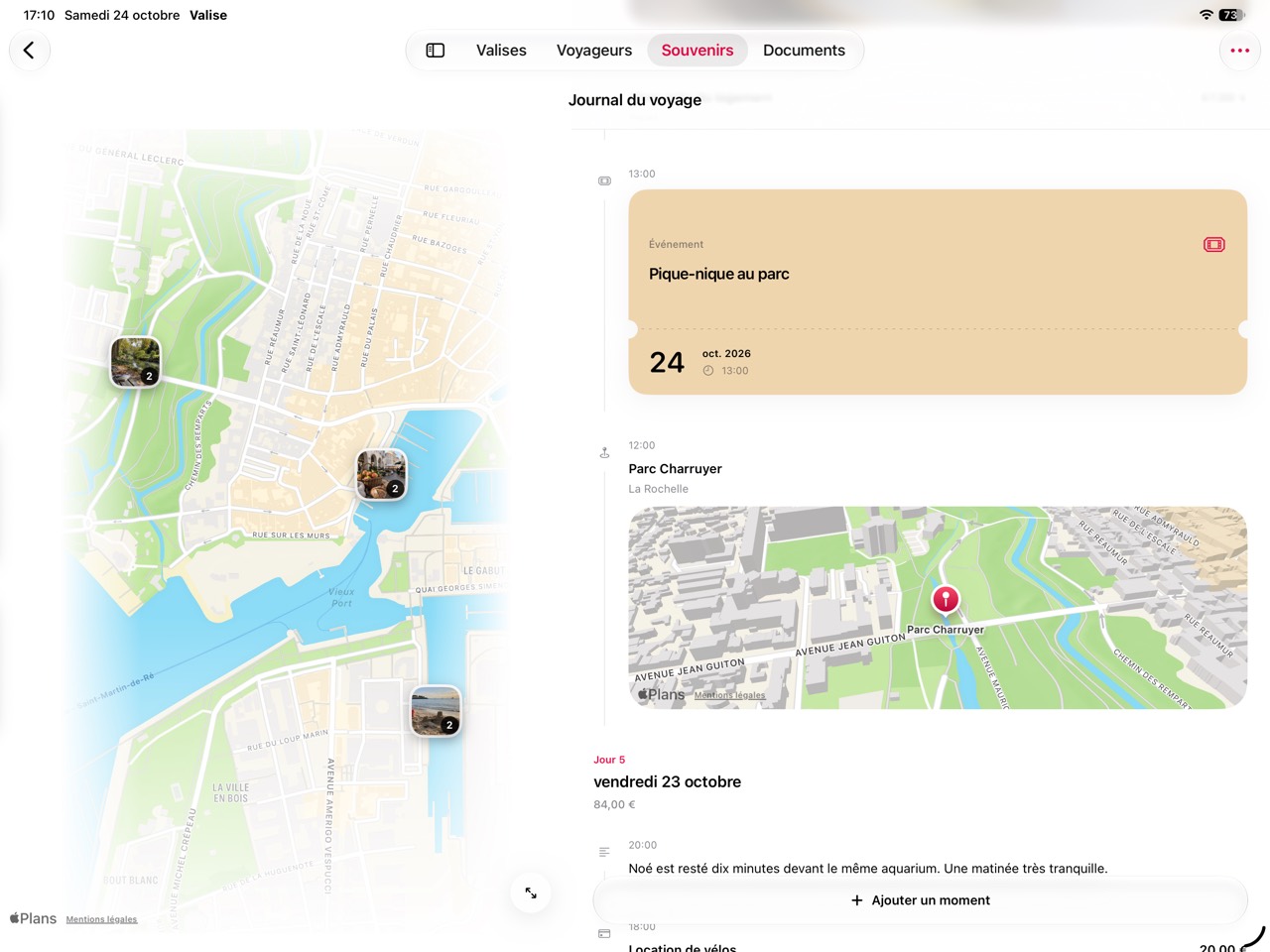Image resolution: width=1270 pixels, height=952 pixels.
Task: Check the Wi-Fi status icon
Action: click(x=1206, y=15)
